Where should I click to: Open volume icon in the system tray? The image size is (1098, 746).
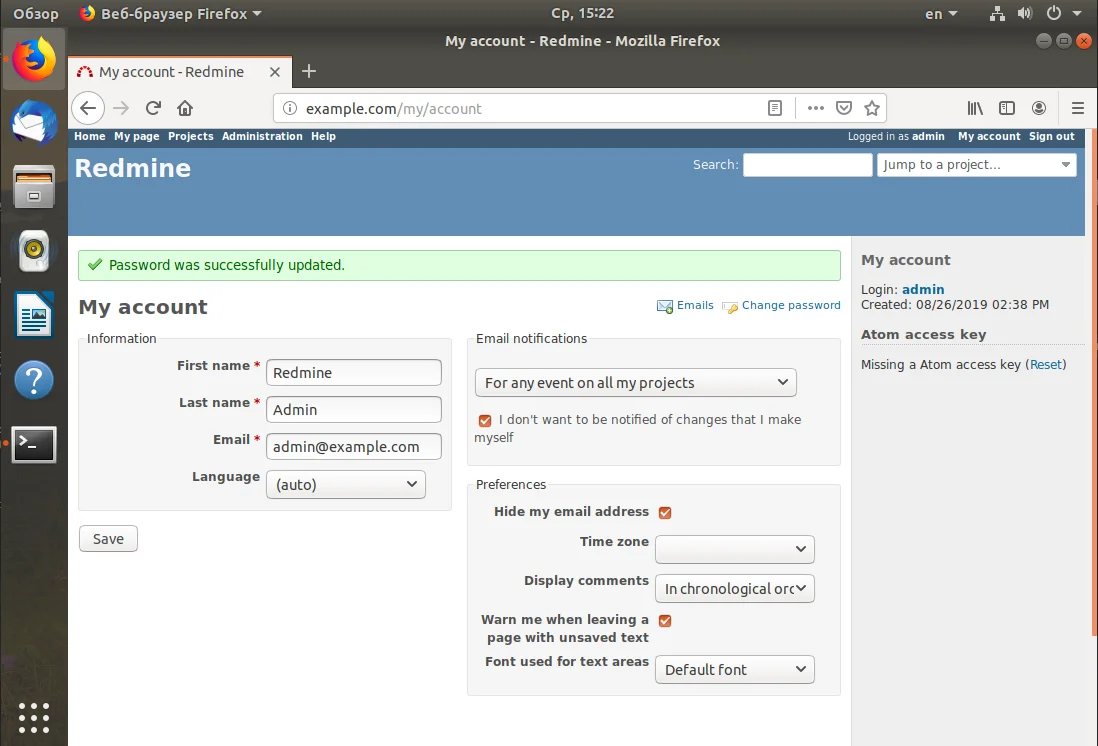(x=1025, y=13)
